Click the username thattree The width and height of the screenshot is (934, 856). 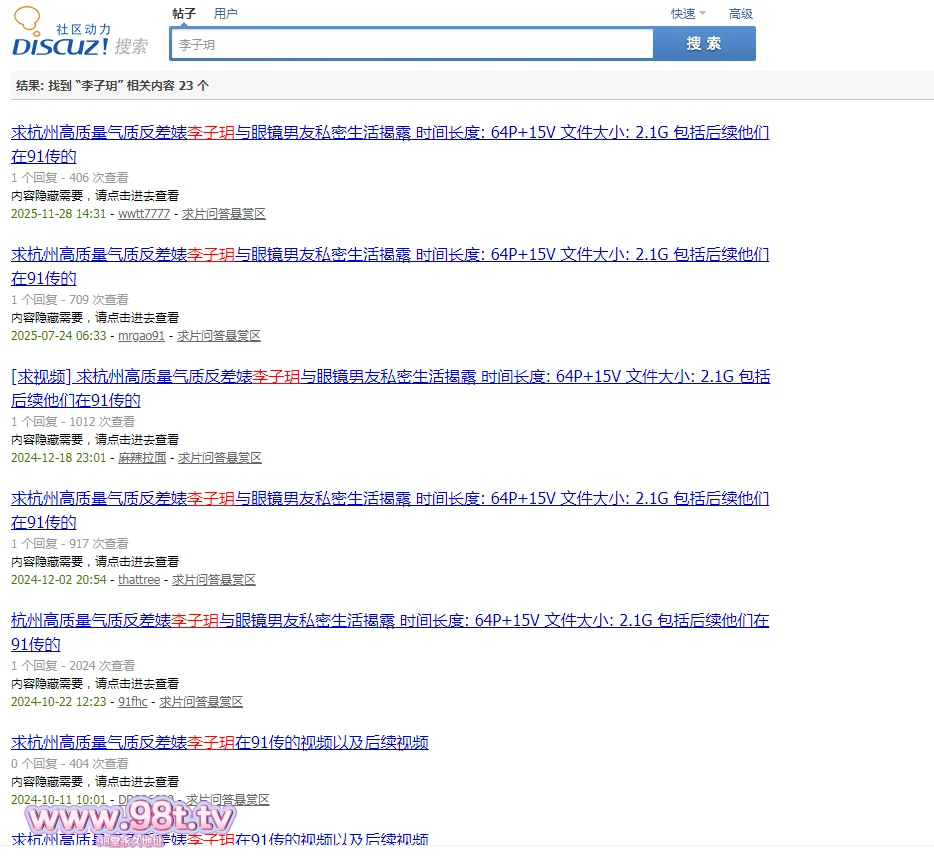(139, 580)
